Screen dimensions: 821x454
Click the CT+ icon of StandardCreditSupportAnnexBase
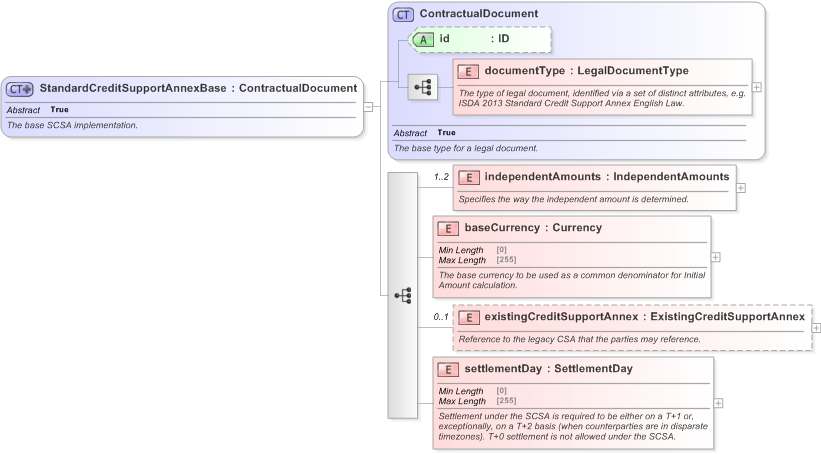[19, 89]
